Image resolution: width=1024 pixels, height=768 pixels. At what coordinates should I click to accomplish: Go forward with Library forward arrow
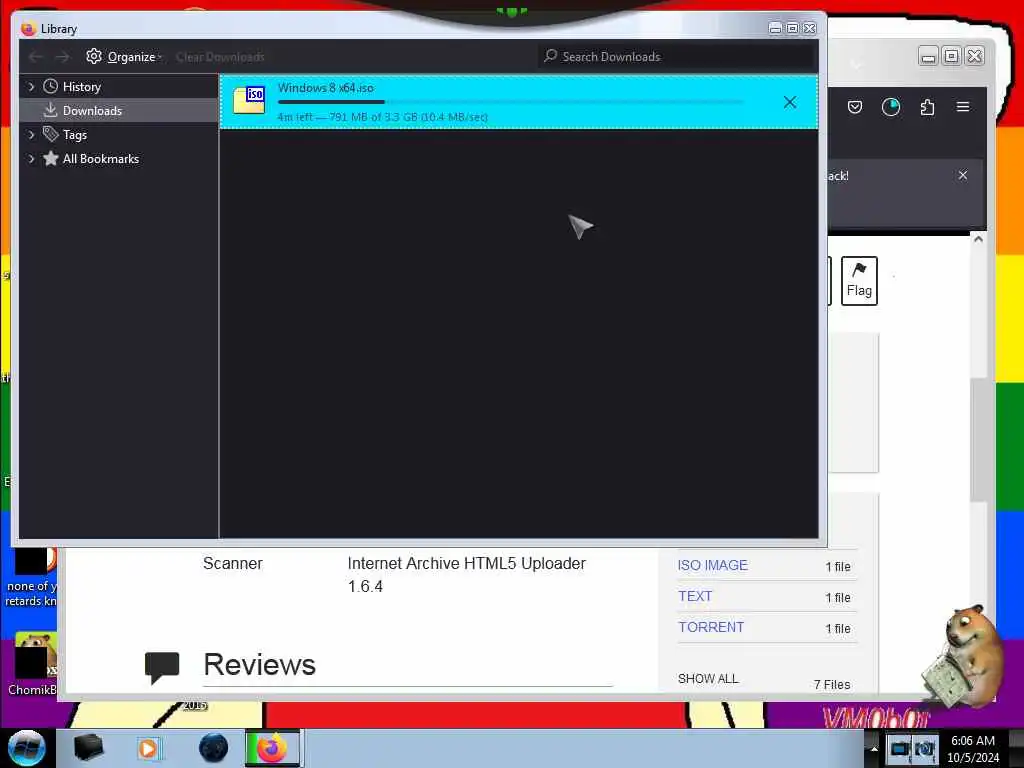coord(62,57)
